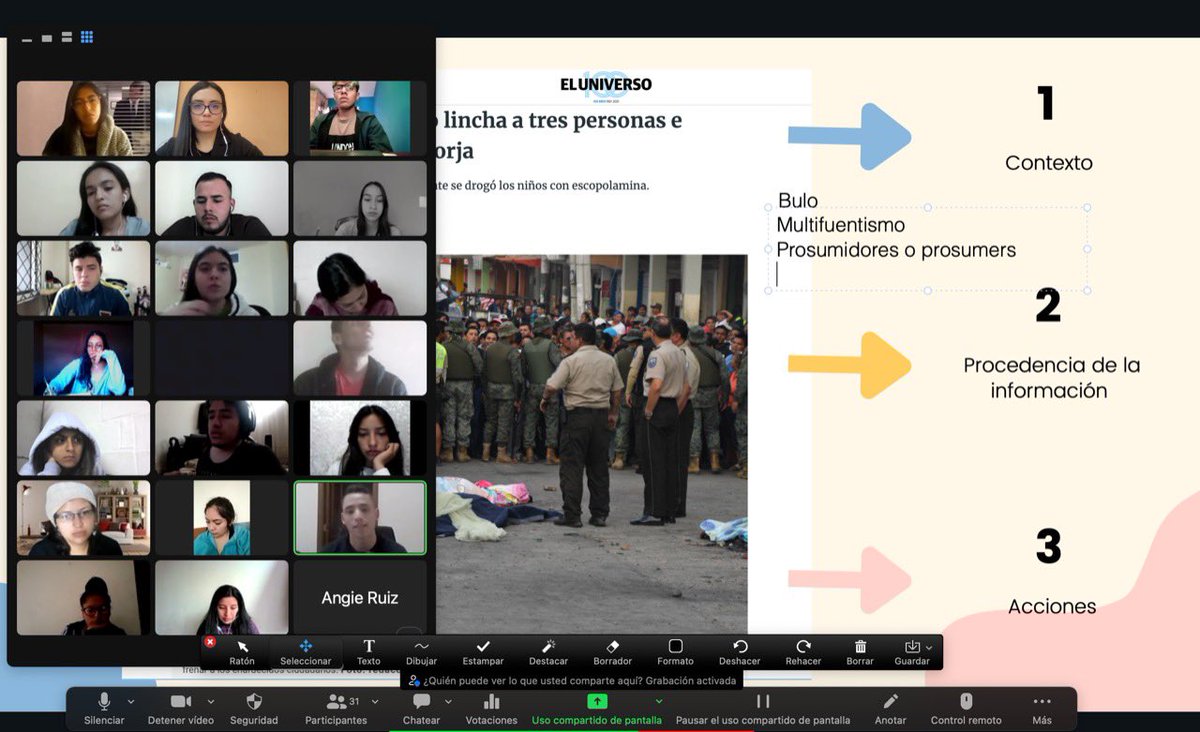Open the Seguridad shield options

click(254, 708)
